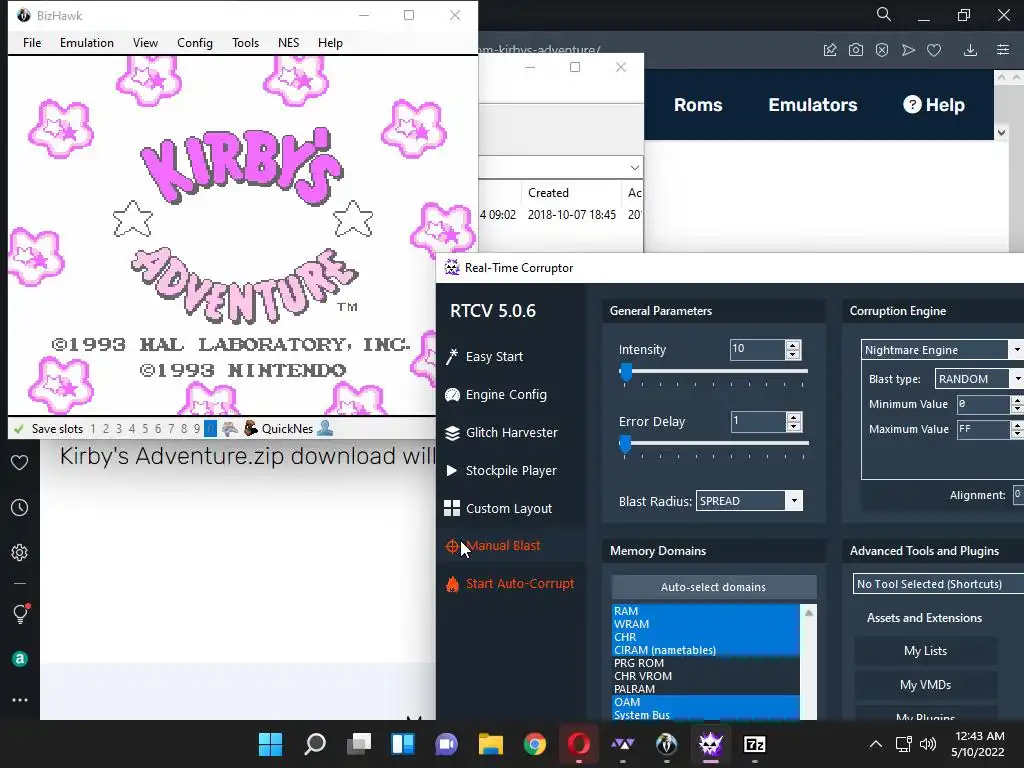Image resolution: width=1024 pixels, height=768 pixels.
Task: Click the Manual Blast crosshair button
Action: pyautogui.click(x=493, y=546)
